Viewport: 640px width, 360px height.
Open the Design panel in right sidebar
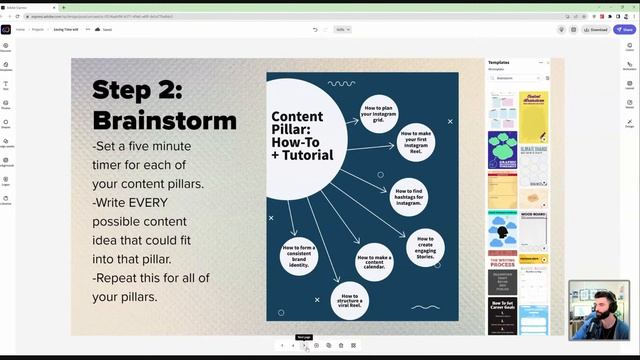pyautogui.click(x=630, y=123)
